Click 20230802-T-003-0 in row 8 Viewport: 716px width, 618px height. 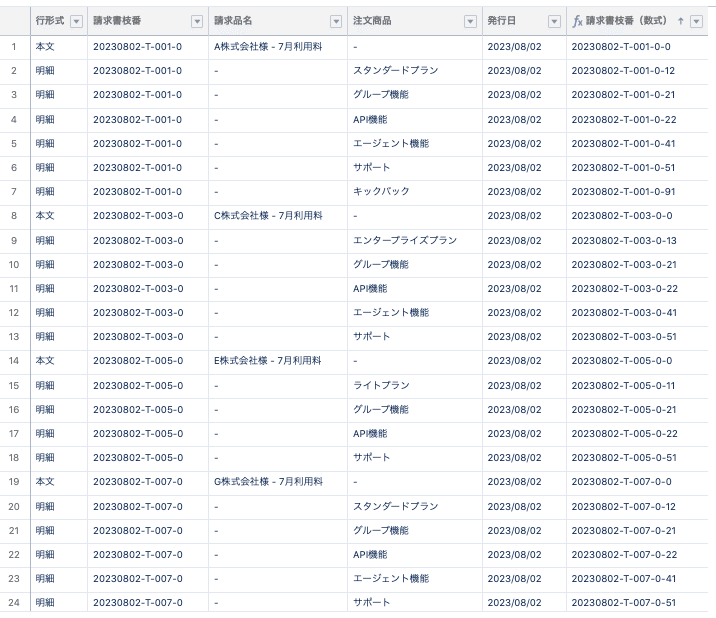point(138,216)
